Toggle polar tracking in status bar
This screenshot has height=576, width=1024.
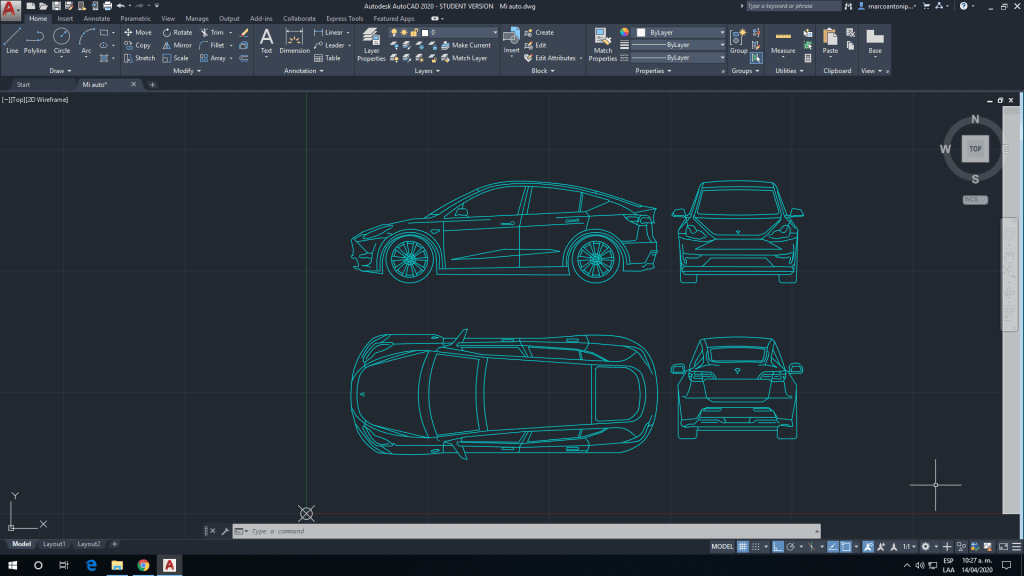pos(790,547)
